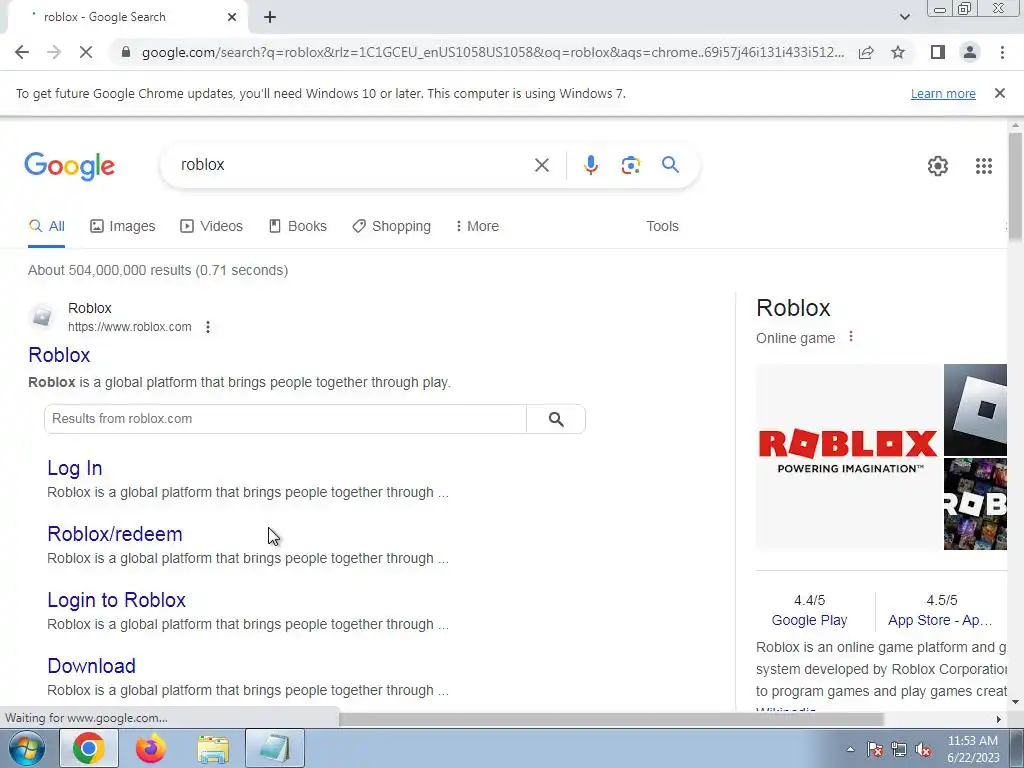Viewport: 1024px width, 768px height.
Task: Switch to the Images tab
Action: pos(123,227)
